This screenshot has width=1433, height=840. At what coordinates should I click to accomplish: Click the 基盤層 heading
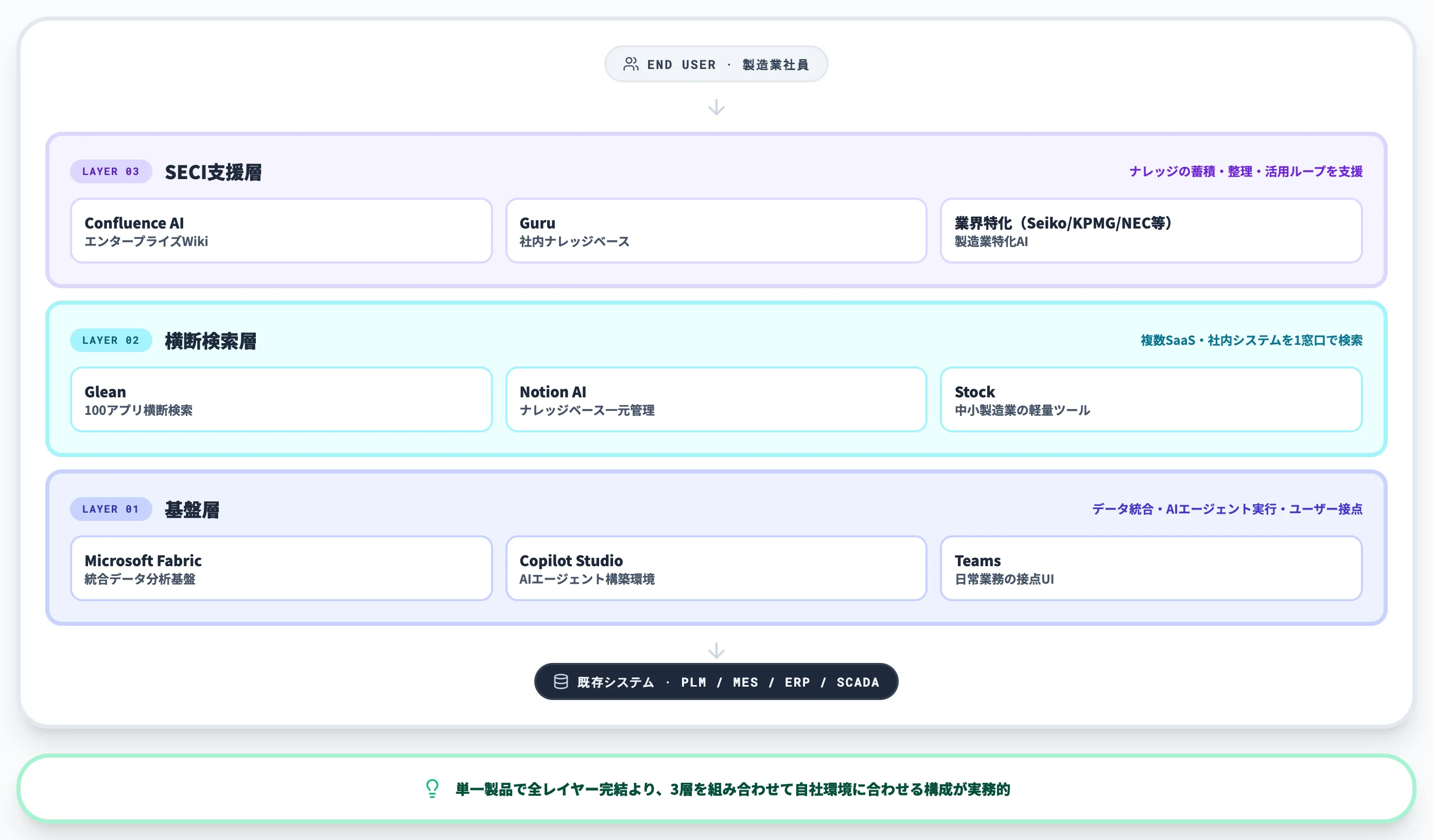point(192,510)
